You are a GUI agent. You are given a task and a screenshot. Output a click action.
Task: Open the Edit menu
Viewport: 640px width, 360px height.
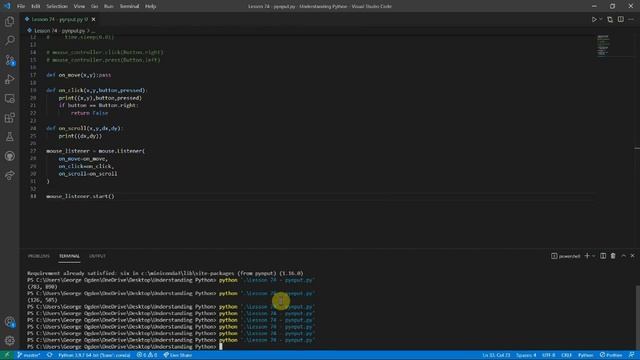point(36,6)
